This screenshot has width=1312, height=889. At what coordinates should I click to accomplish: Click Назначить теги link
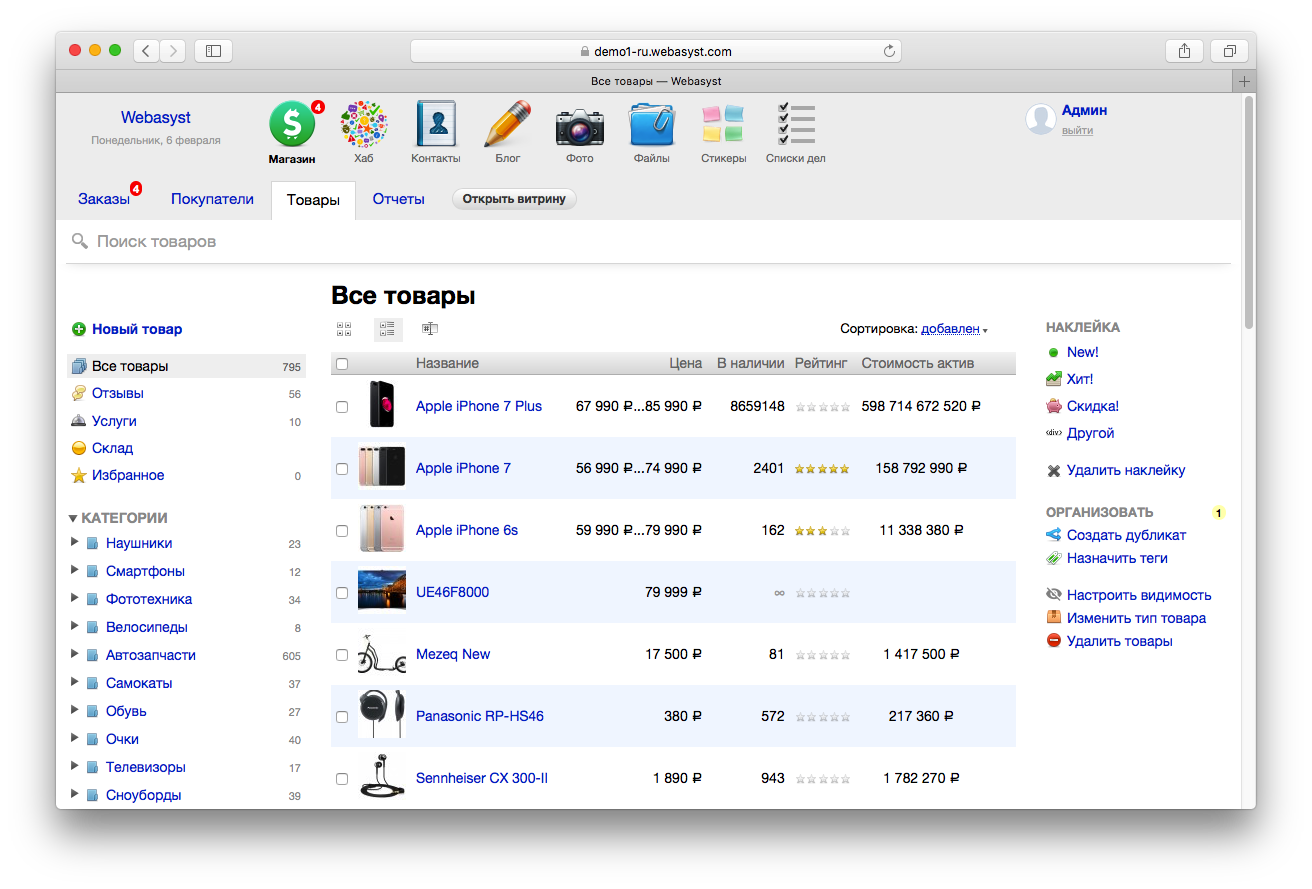[x=1117, y=558]
